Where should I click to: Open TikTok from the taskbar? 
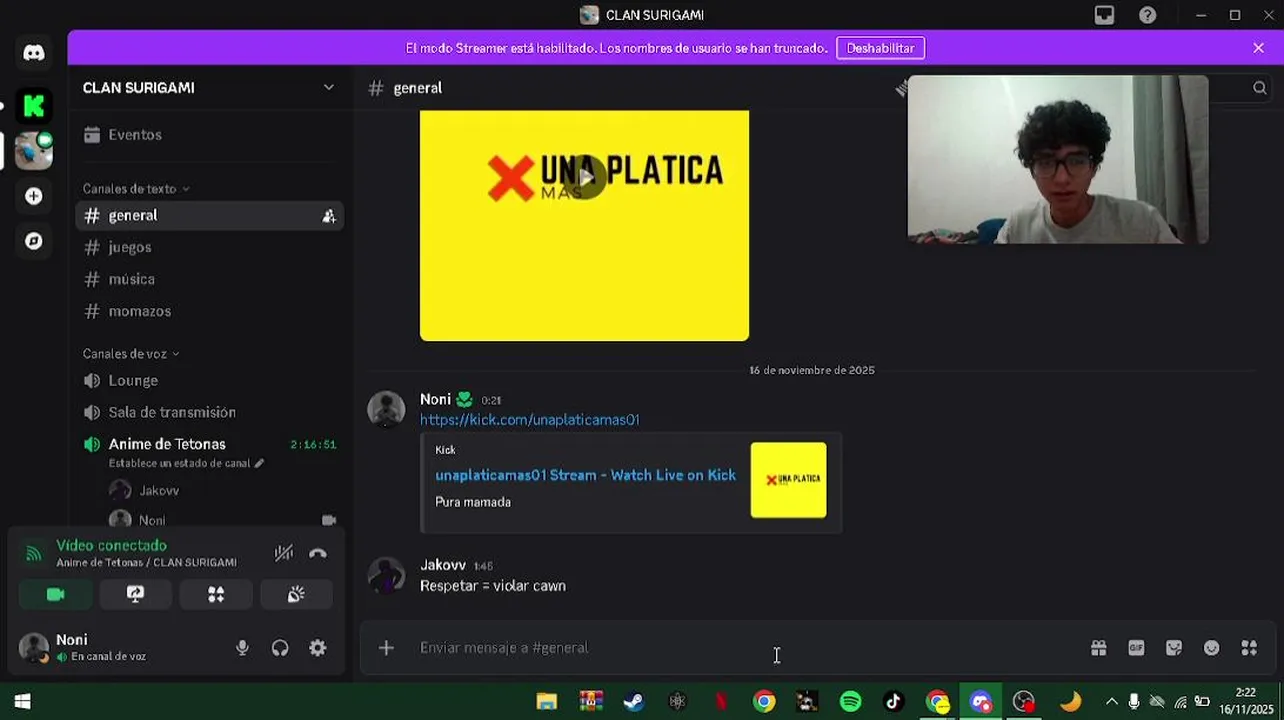click(x=894, y=702)
